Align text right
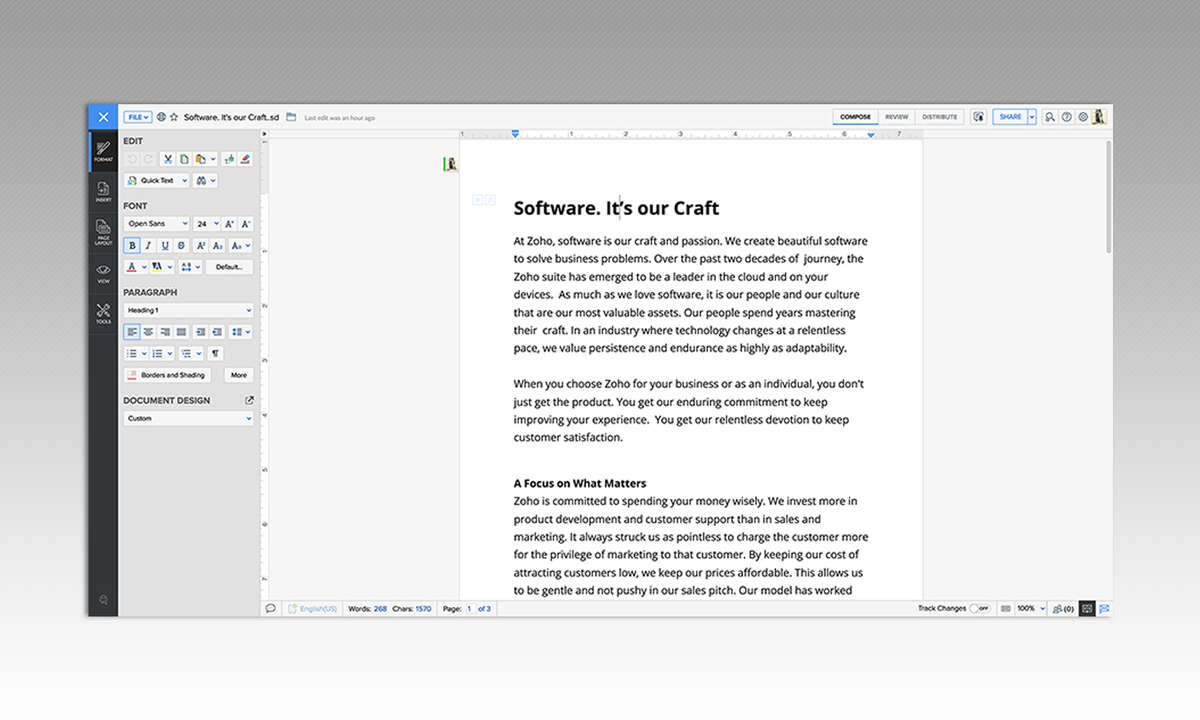The width and height of the screenshot is (1200, 720). point(165,331)
